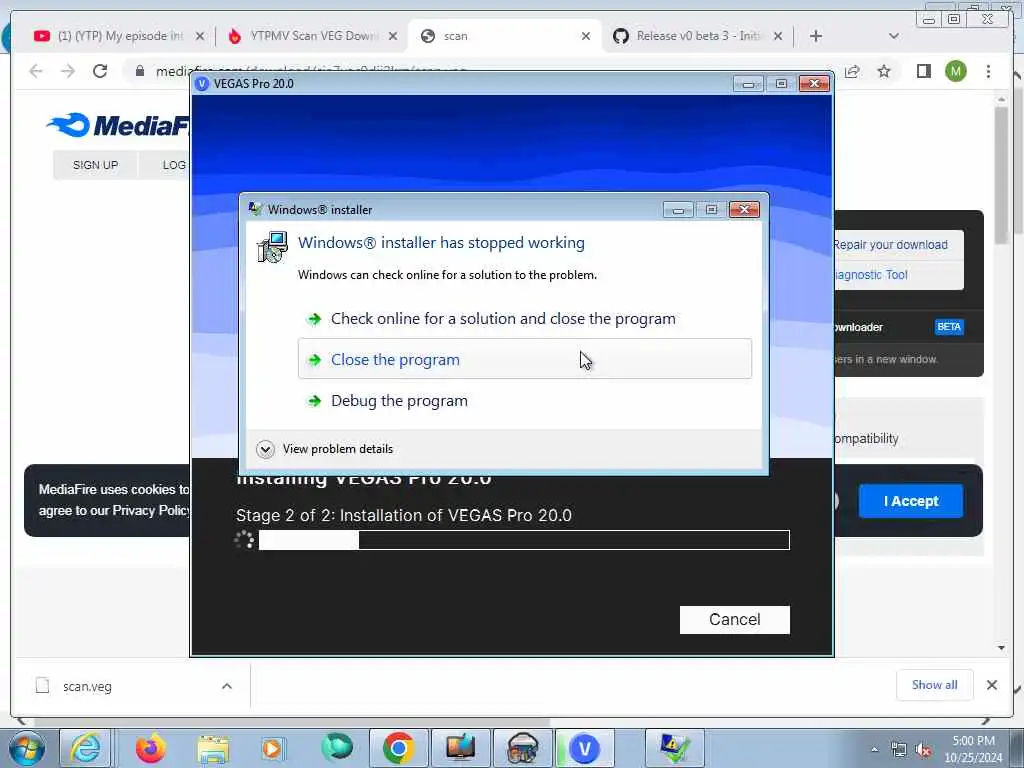Open Windows Explorer from taskbar
Viewport: 1024px width, 768px height.
tap(213, 748)
